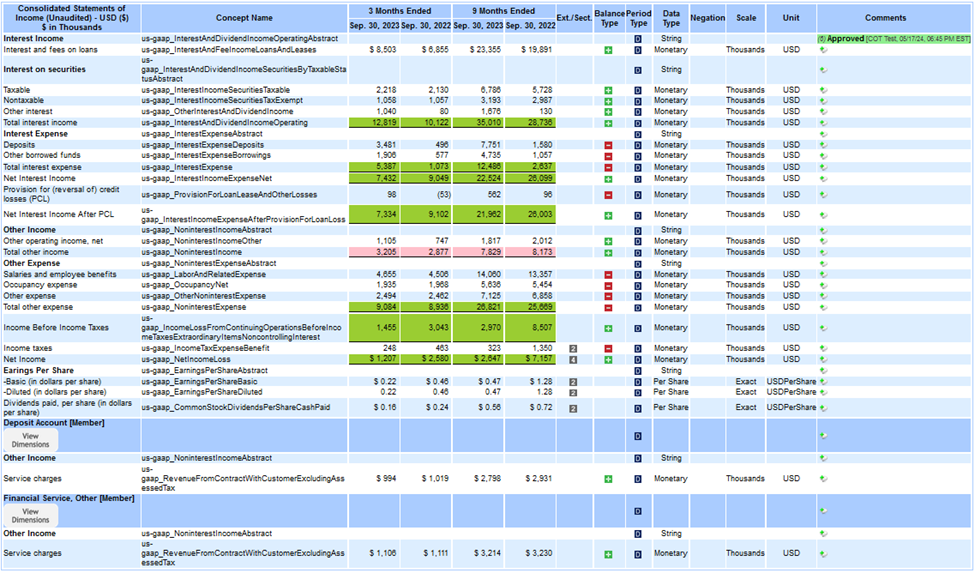Click View Dimensions under Deposit Account [Member]
975x573 pixels.
31,442
